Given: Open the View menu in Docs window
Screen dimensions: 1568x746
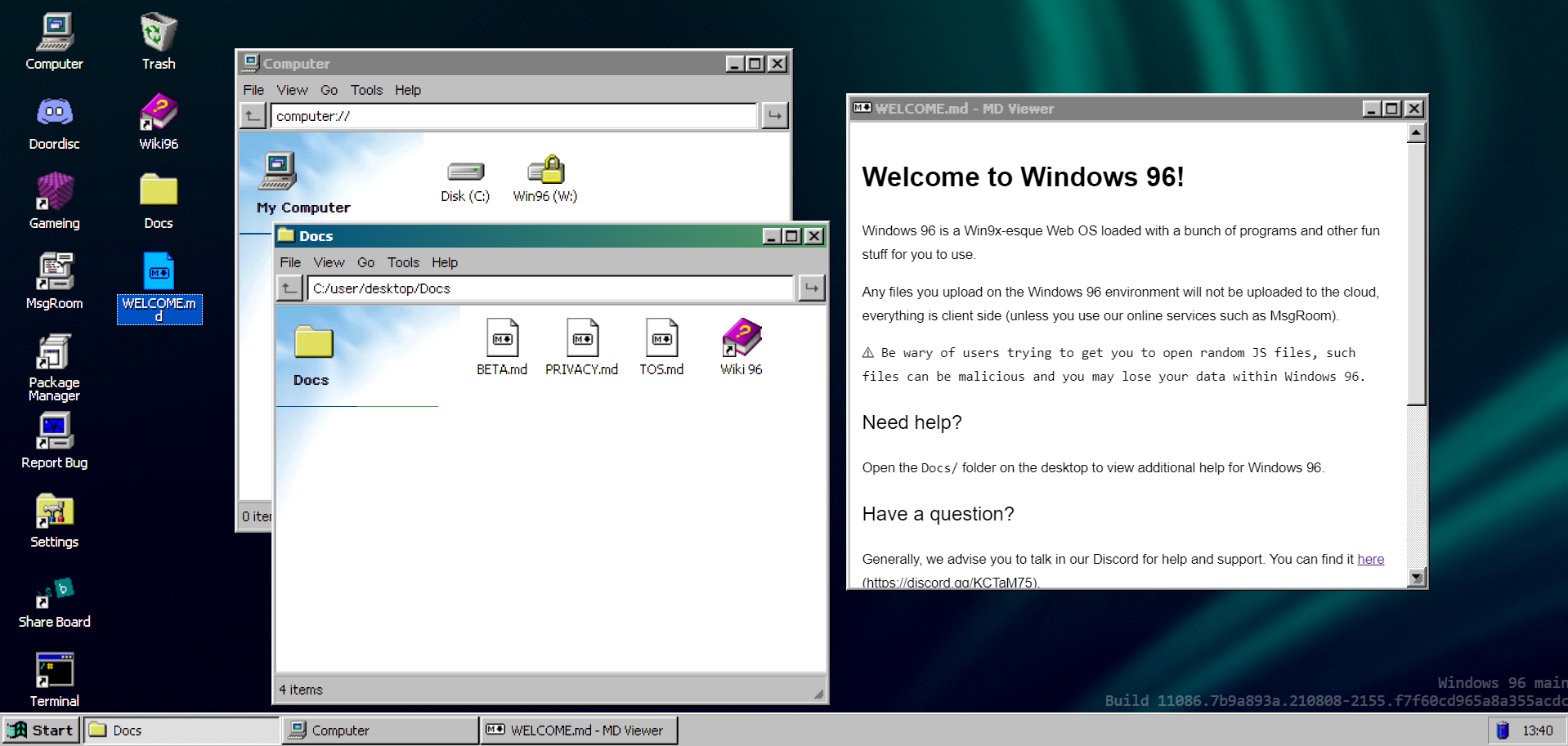Looking at the screenshot, I should (x=329, y=262).
